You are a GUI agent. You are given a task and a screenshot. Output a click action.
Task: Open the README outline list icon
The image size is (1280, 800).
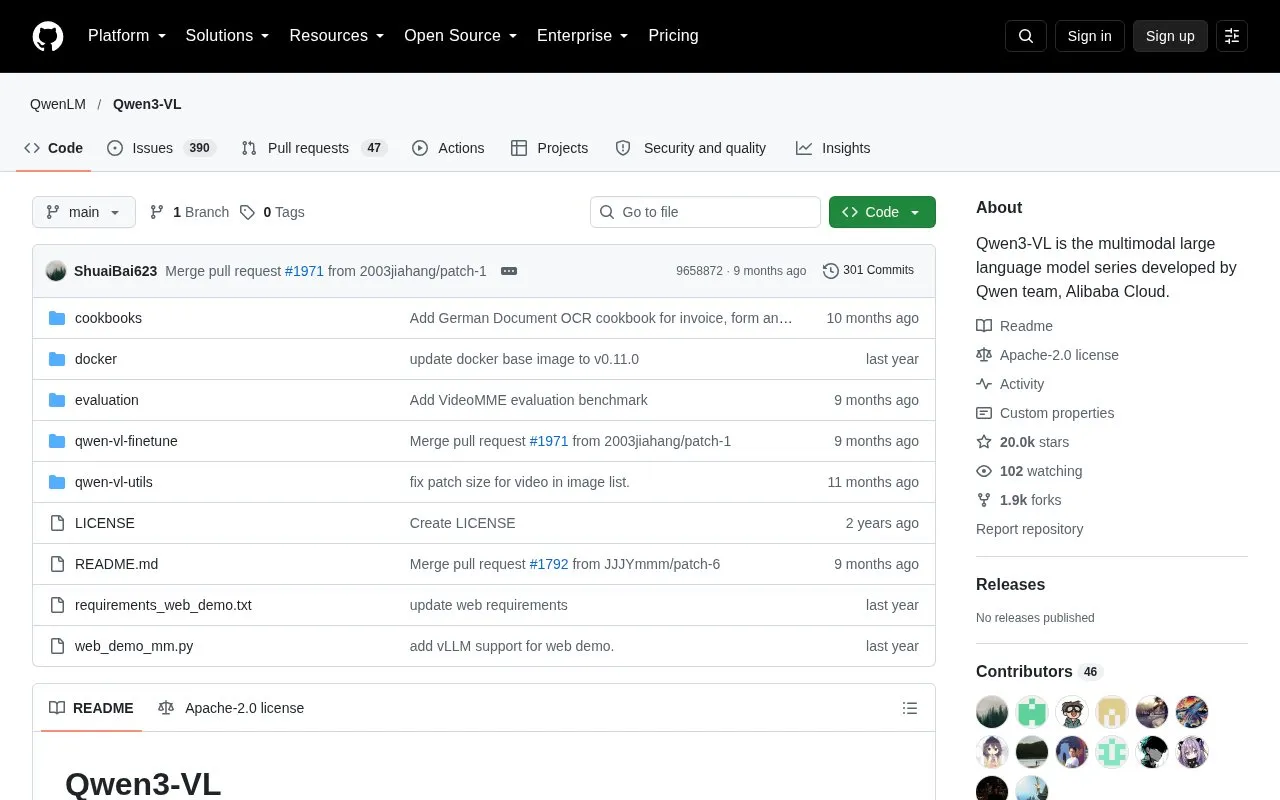click(x=910, y=708)
